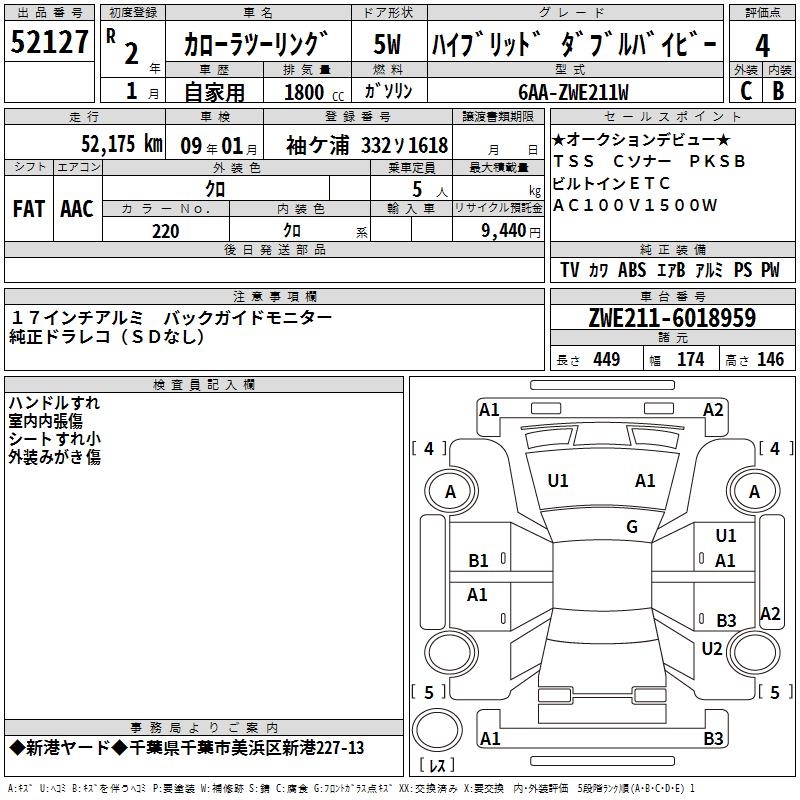Select front bumper mark A2
Screen dimensions: 800x800
(713, 410)
